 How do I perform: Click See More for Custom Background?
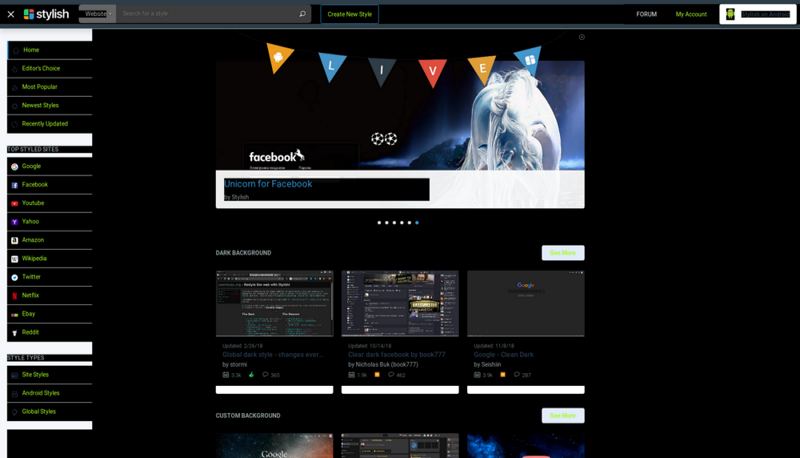point(563,416)
